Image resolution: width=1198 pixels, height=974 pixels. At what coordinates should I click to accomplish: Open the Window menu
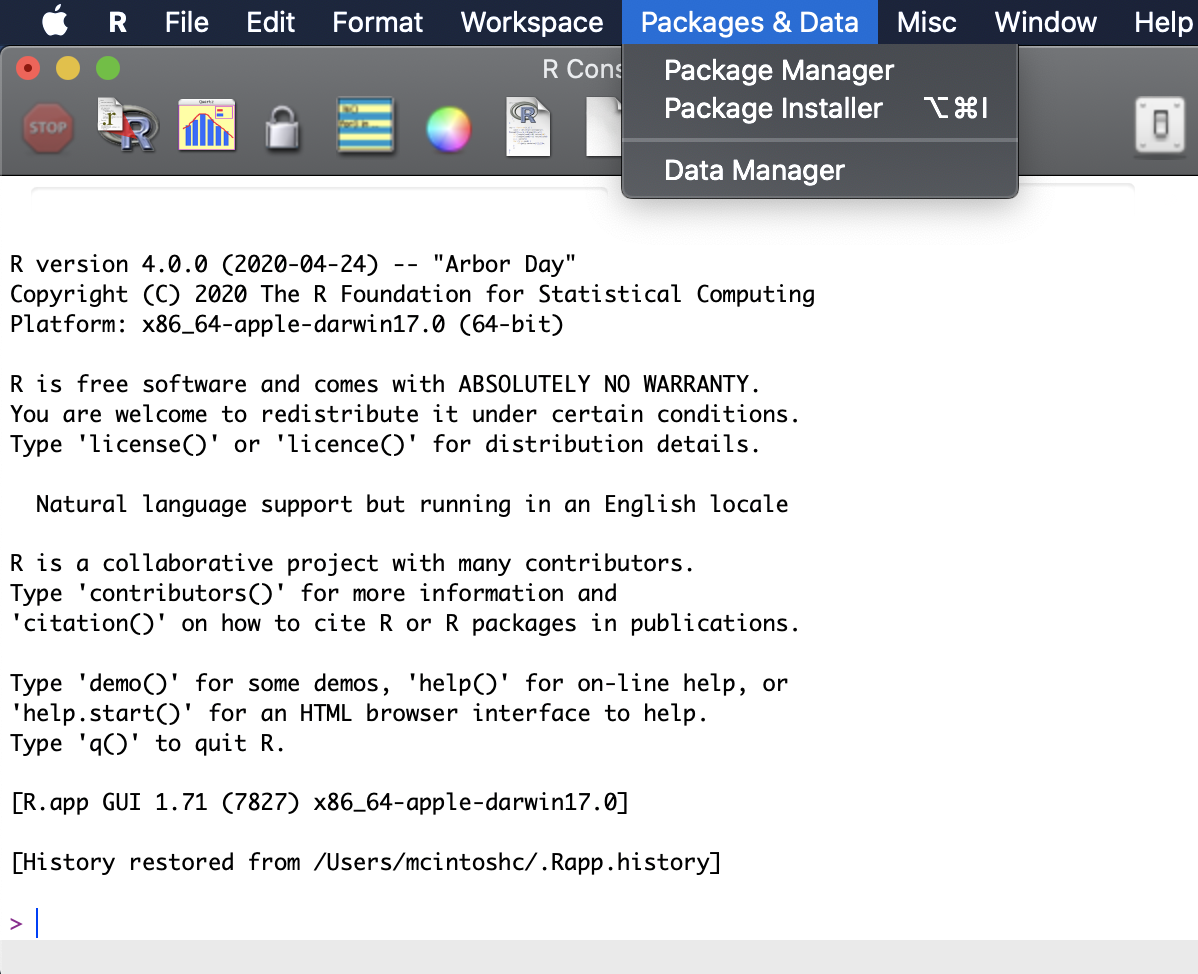tap(1045, 22)
